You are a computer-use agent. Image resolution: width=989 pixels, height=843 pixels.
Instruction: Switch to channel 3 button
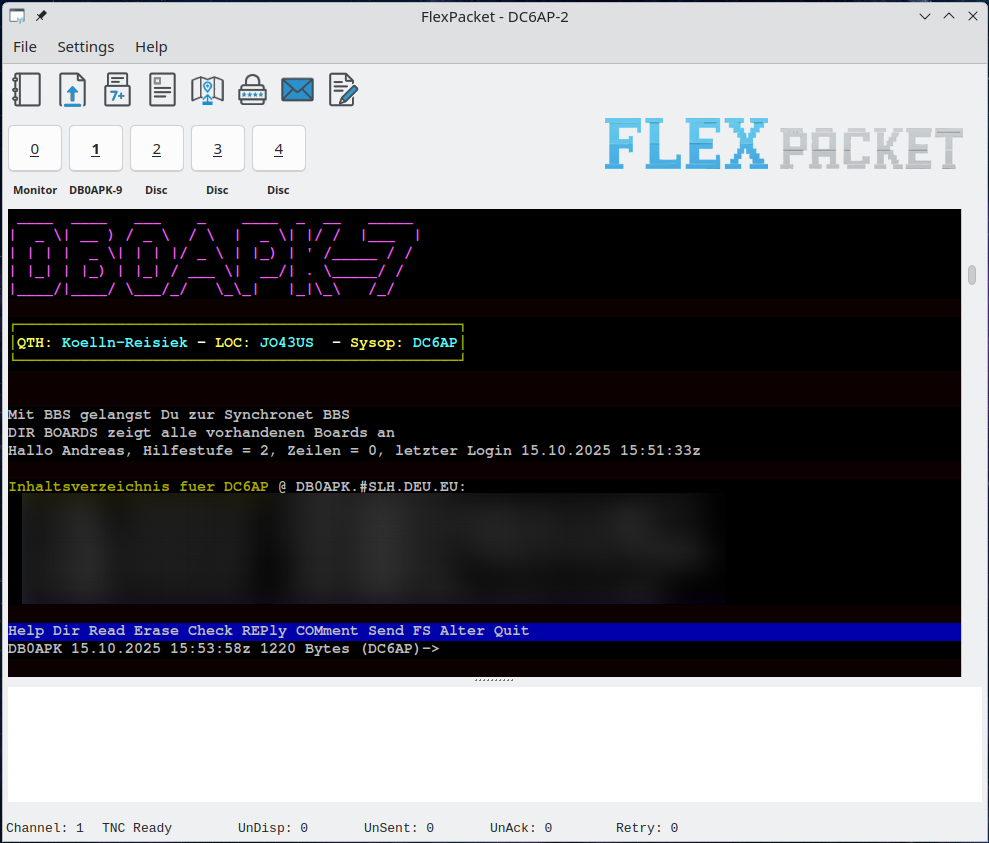(x=218, y=149)
